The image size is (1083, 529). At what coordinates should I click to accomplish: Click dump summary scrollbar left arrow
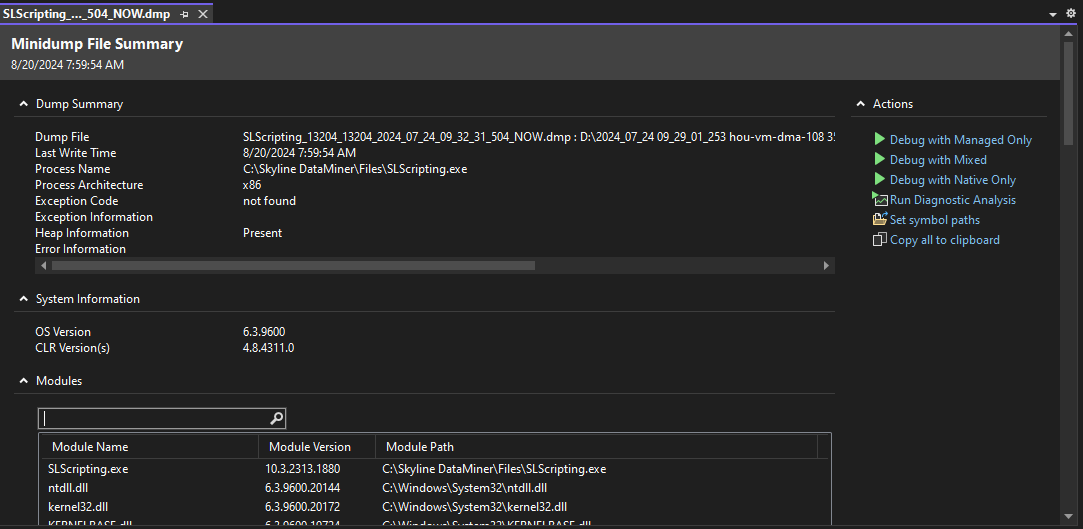click(44, 266)
